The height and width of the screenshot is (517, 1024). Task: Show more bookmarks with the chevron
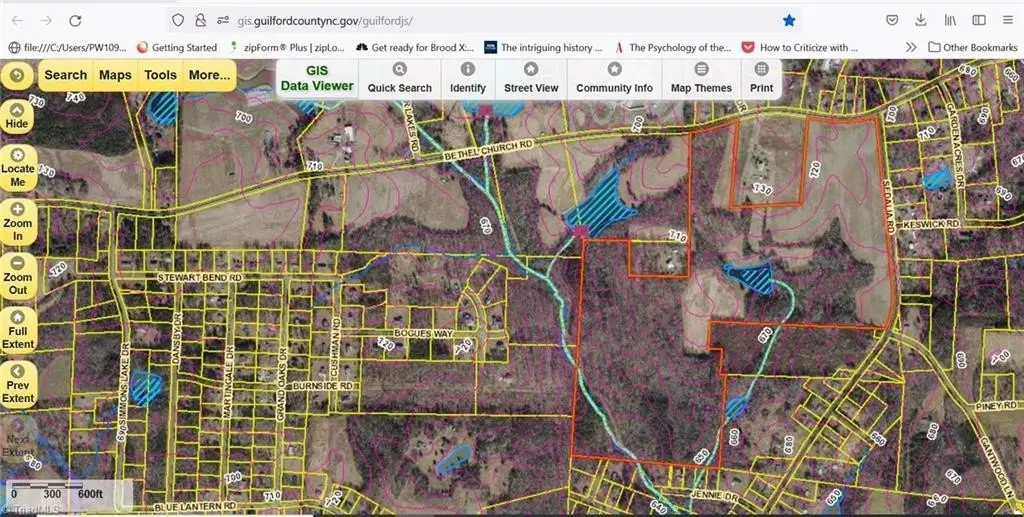[911, 47]
